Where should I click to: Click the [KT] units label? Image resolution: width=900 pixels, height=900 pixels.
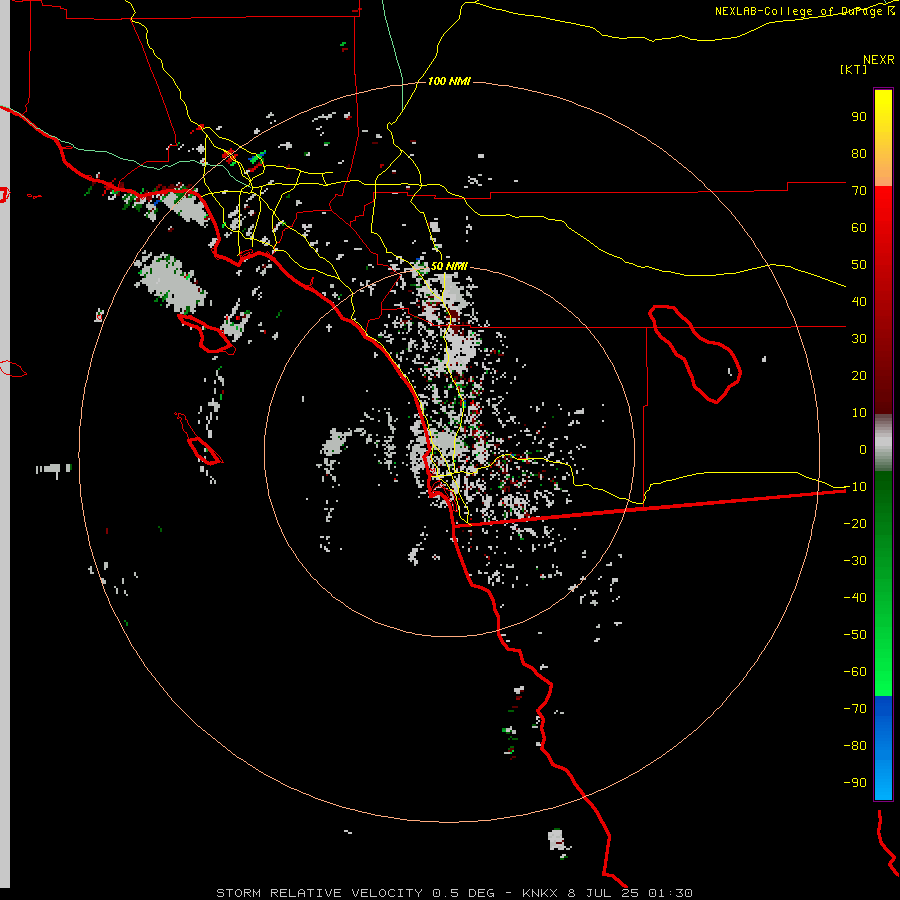(854, 69)
